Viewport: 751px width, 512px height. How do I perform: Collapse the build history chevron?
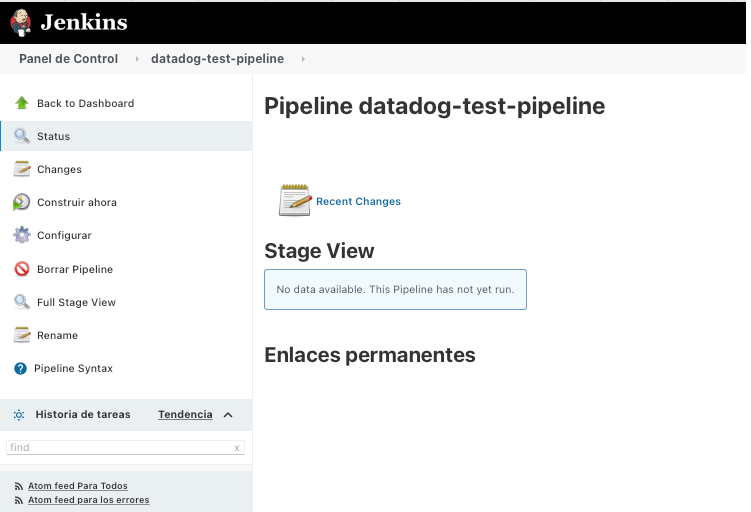228,415
